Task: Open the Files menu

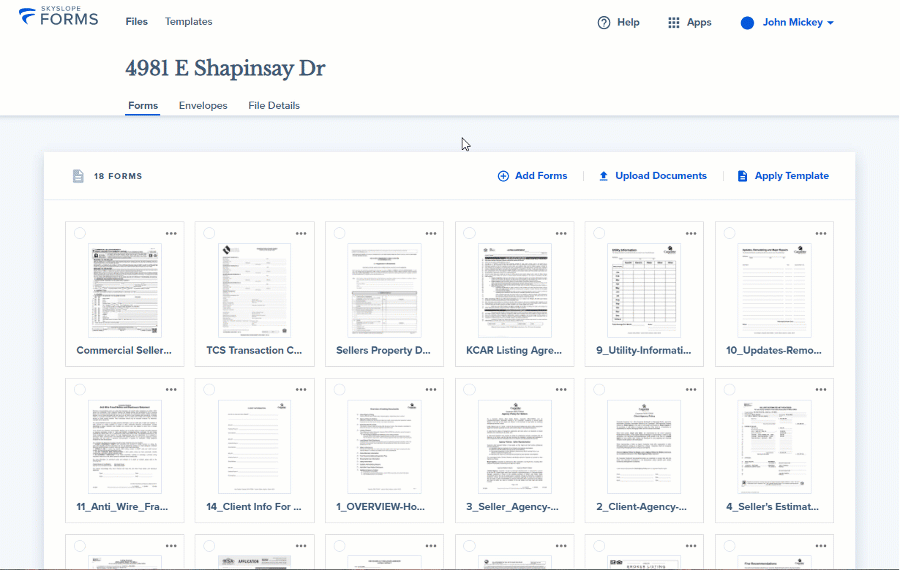Action: [137, 22]
